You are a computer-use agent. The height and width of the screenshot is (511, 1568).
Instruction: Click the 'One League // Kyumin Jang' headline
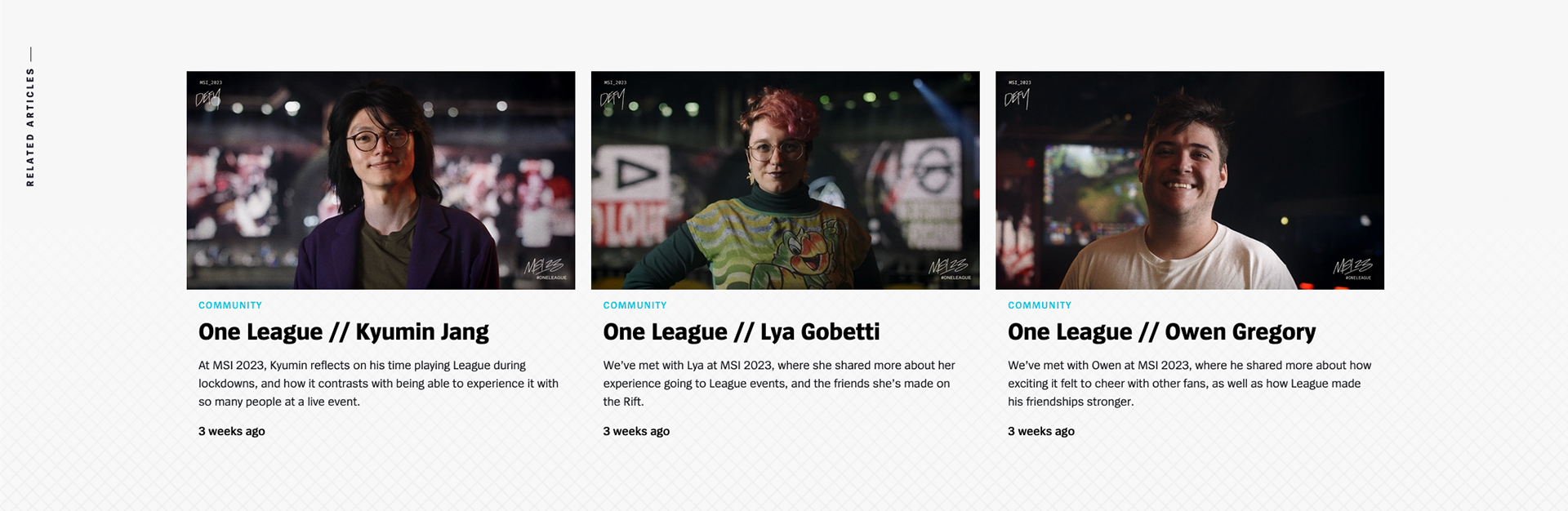point(343,332)
